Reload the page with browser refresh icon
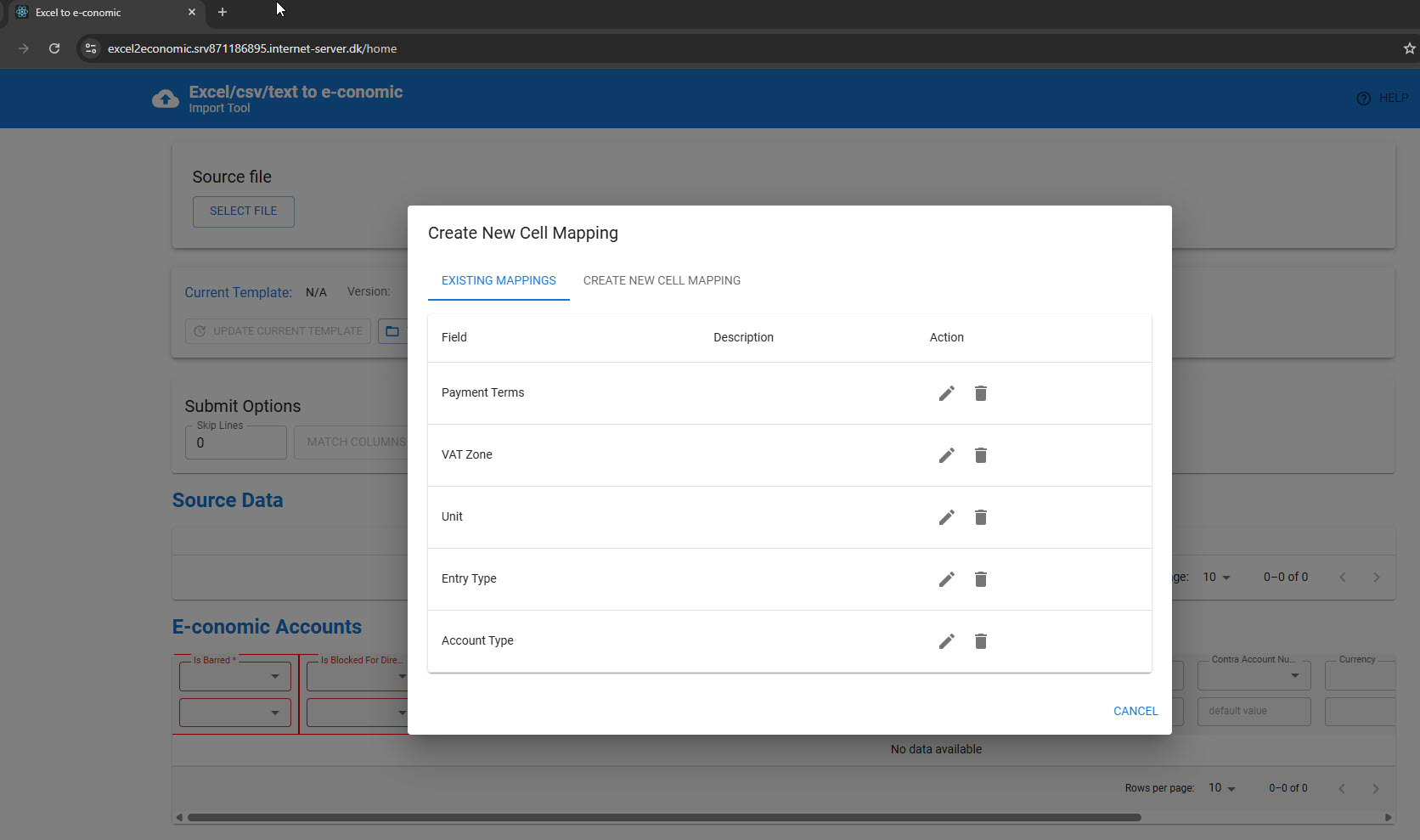This screenshot has width=1420, height=840. [54, 48]
